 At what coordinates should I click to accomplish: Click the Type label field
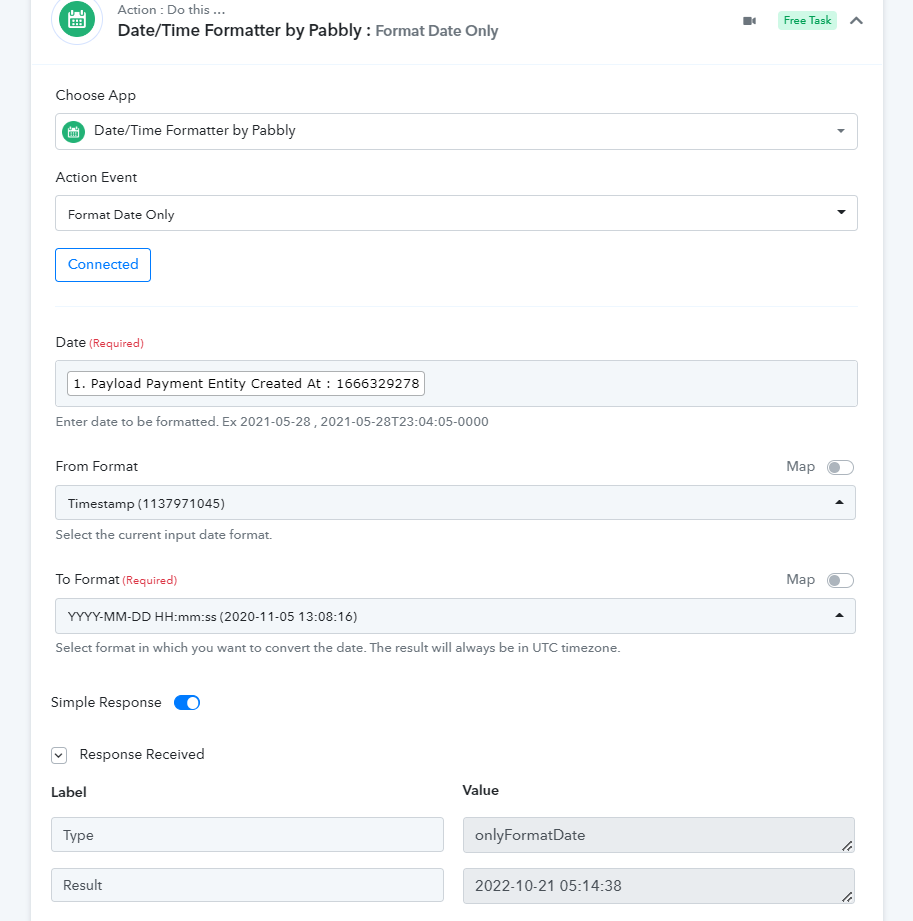click(247, 835)
